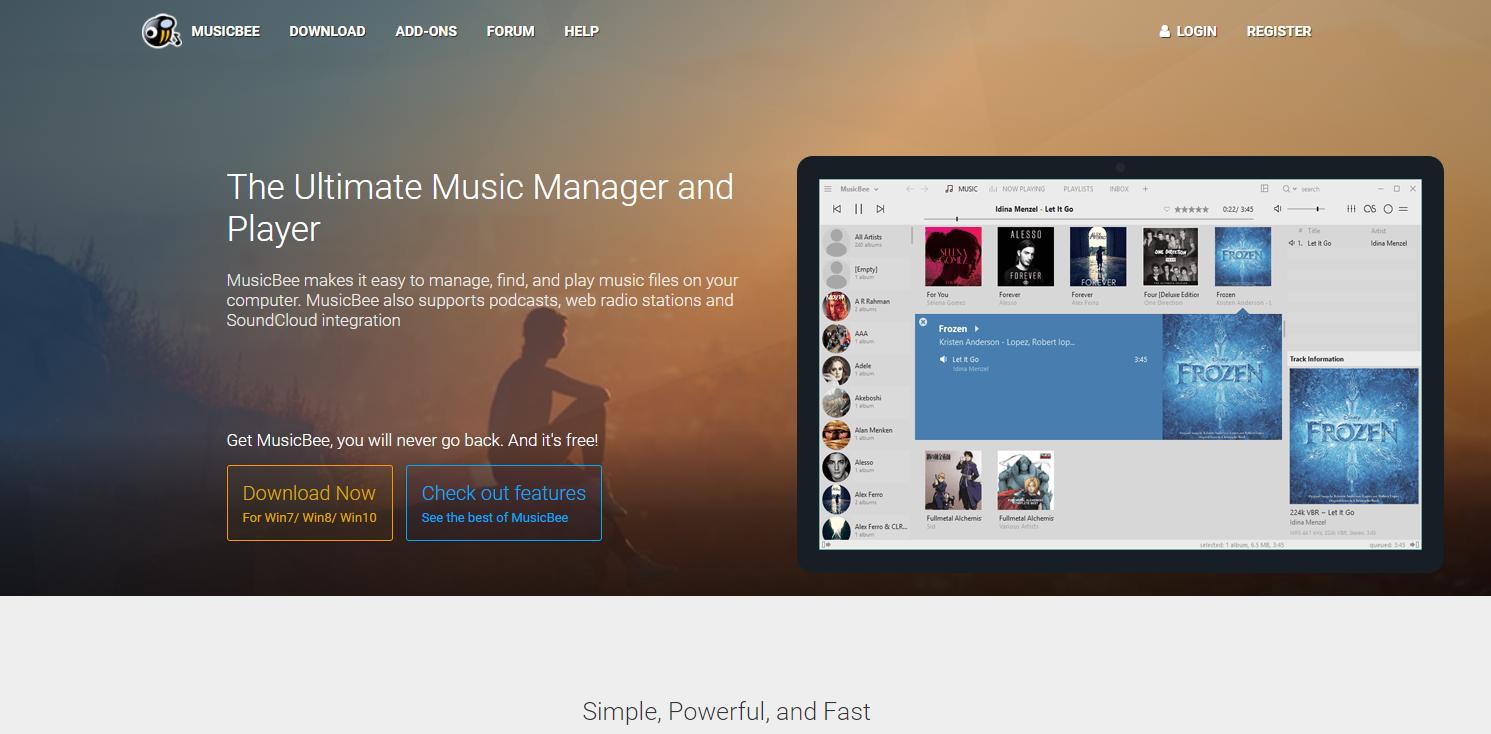Viewport: 1491px width, 734px height.
Task: Switch to the MUSIC tab
Action: click(x=962, y=189)
